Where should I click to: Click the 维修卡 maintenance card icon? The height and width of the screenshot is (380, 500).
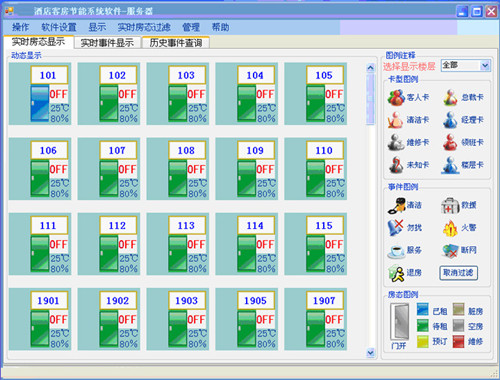tap(395, 142)
